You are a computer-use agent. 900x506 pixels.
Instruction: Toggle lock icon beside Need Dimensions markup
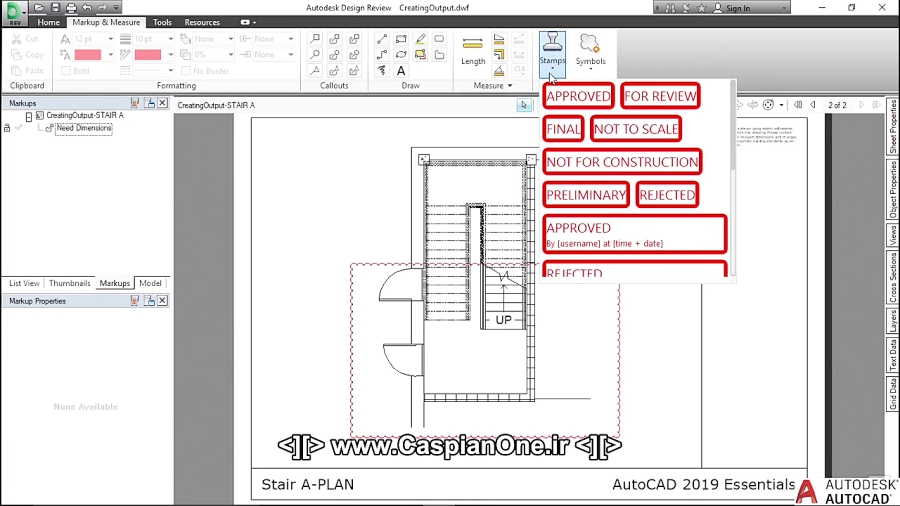[7, 128]
